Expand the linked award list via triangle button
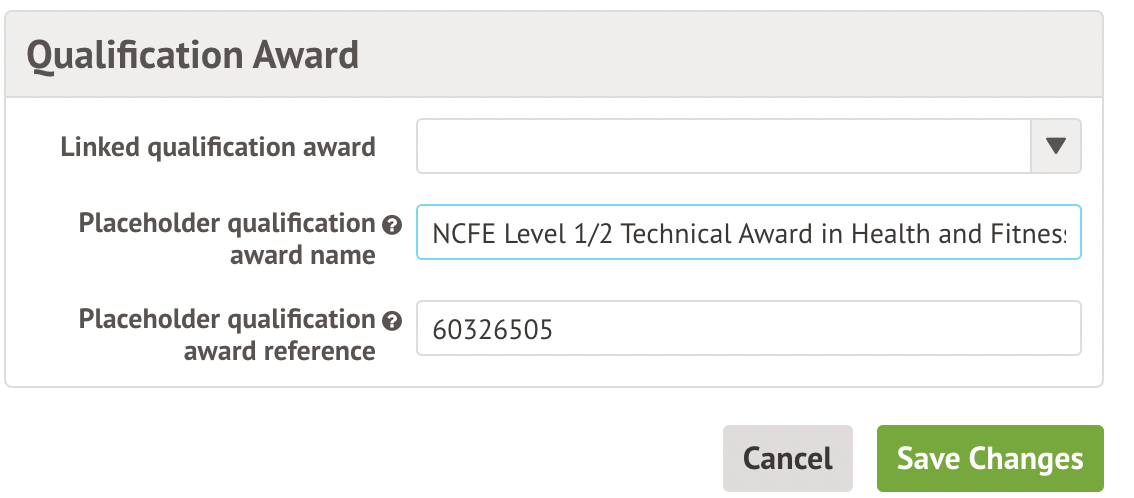The height and width of the screenshot is (498, 1134). [1055, 147]
